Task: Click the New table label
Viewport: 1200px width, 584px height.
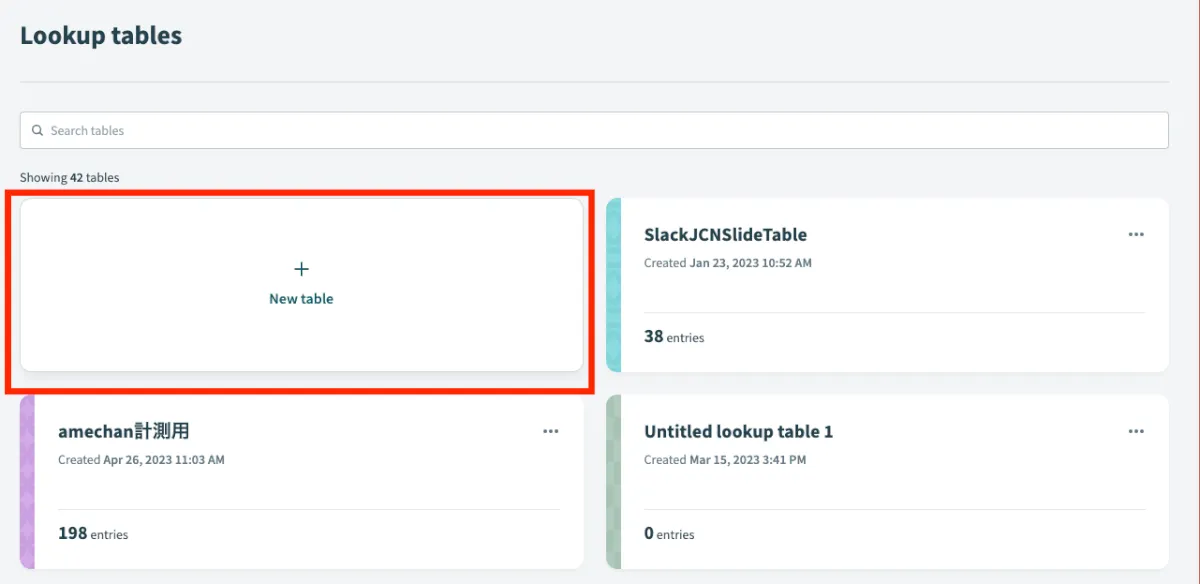Action: [x=301, y=299]
